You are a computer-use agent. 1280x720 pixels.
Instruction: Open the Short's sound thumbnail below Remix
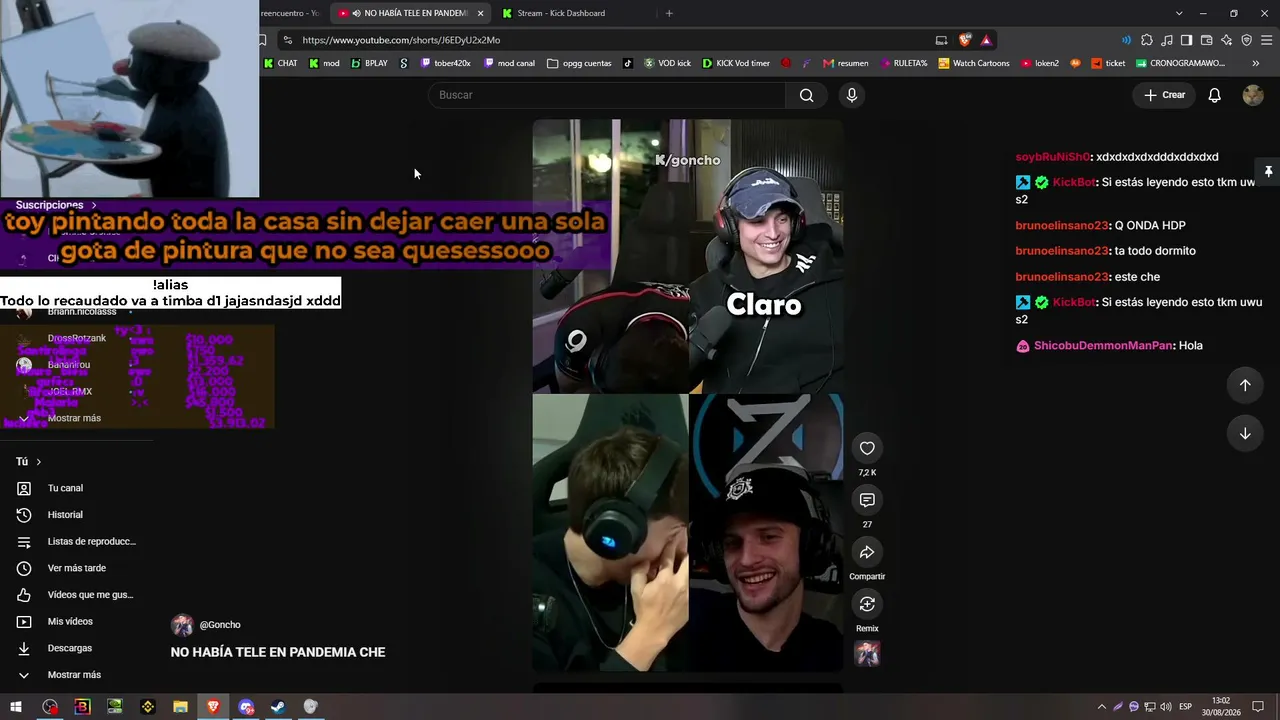coord(867,654)
